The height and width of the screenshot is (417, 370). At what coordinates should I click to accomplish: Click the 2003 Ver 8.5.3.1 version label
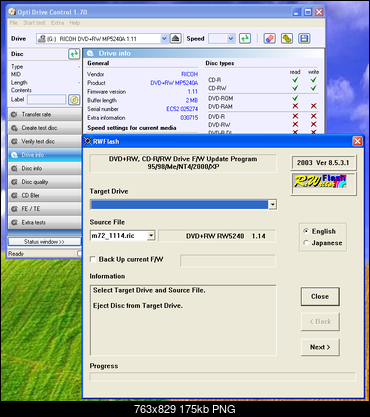[x=323, y=163]
